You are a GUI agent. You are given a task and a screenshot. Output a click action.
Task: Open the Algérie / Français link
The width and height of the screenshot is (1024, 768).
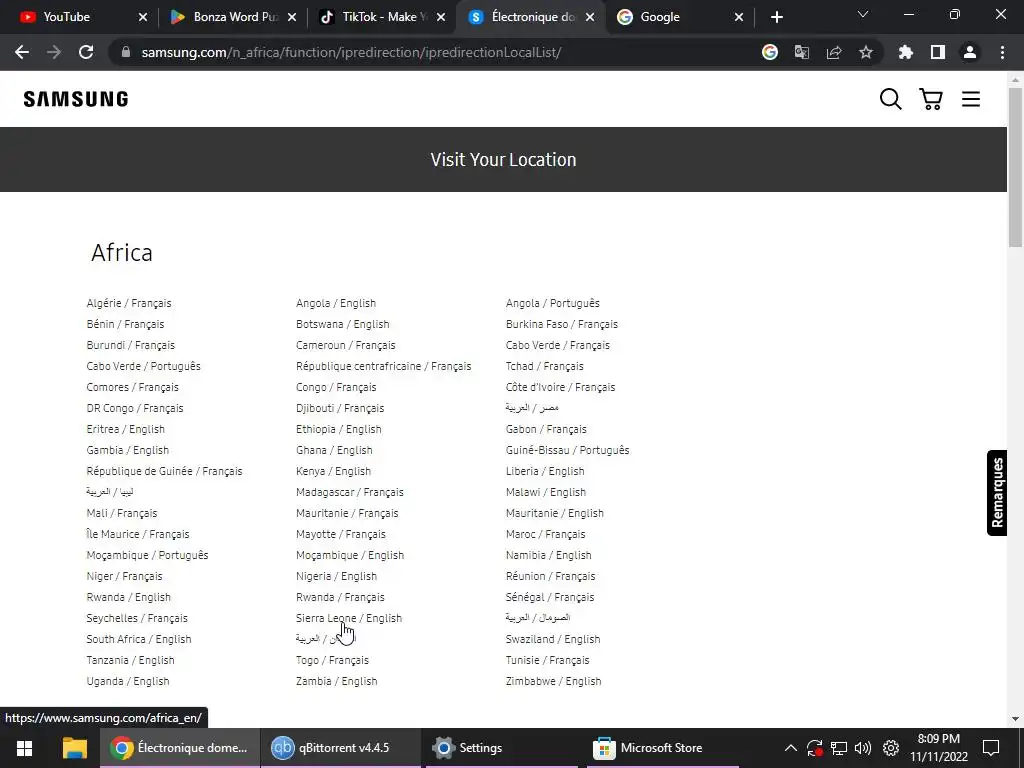(x=129, y=303)
